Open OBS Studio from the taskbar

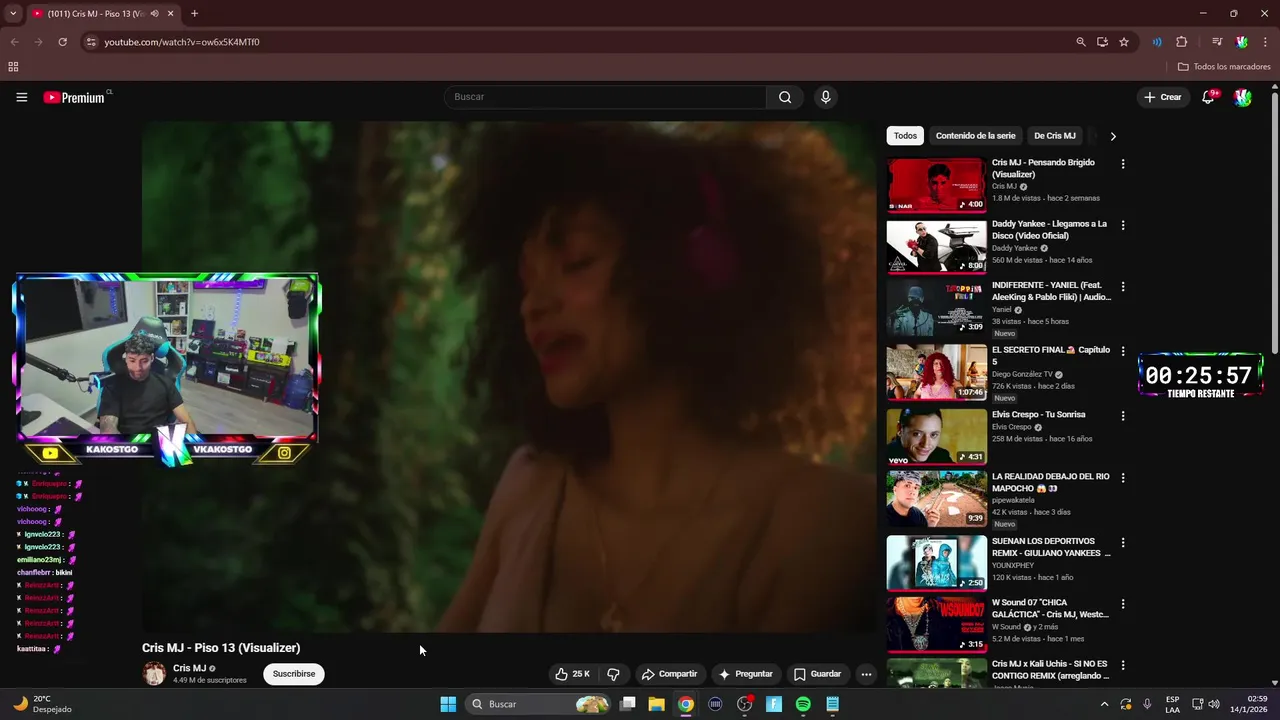point(744,704)
